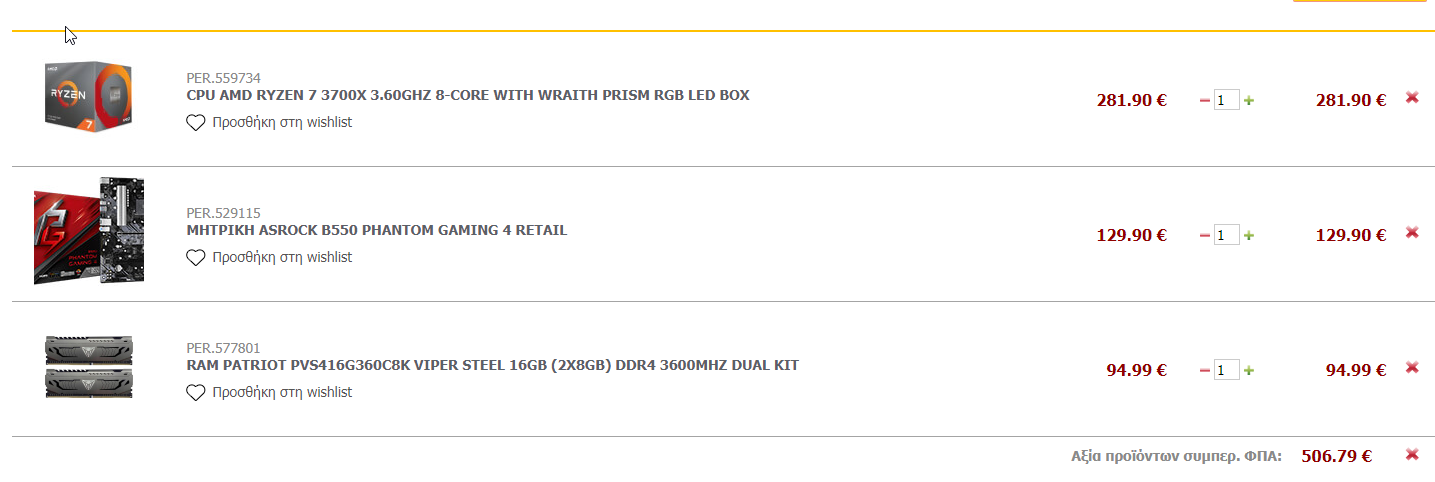Click the Ryzen 7 box thumbnail image

(x=88, y=98)
